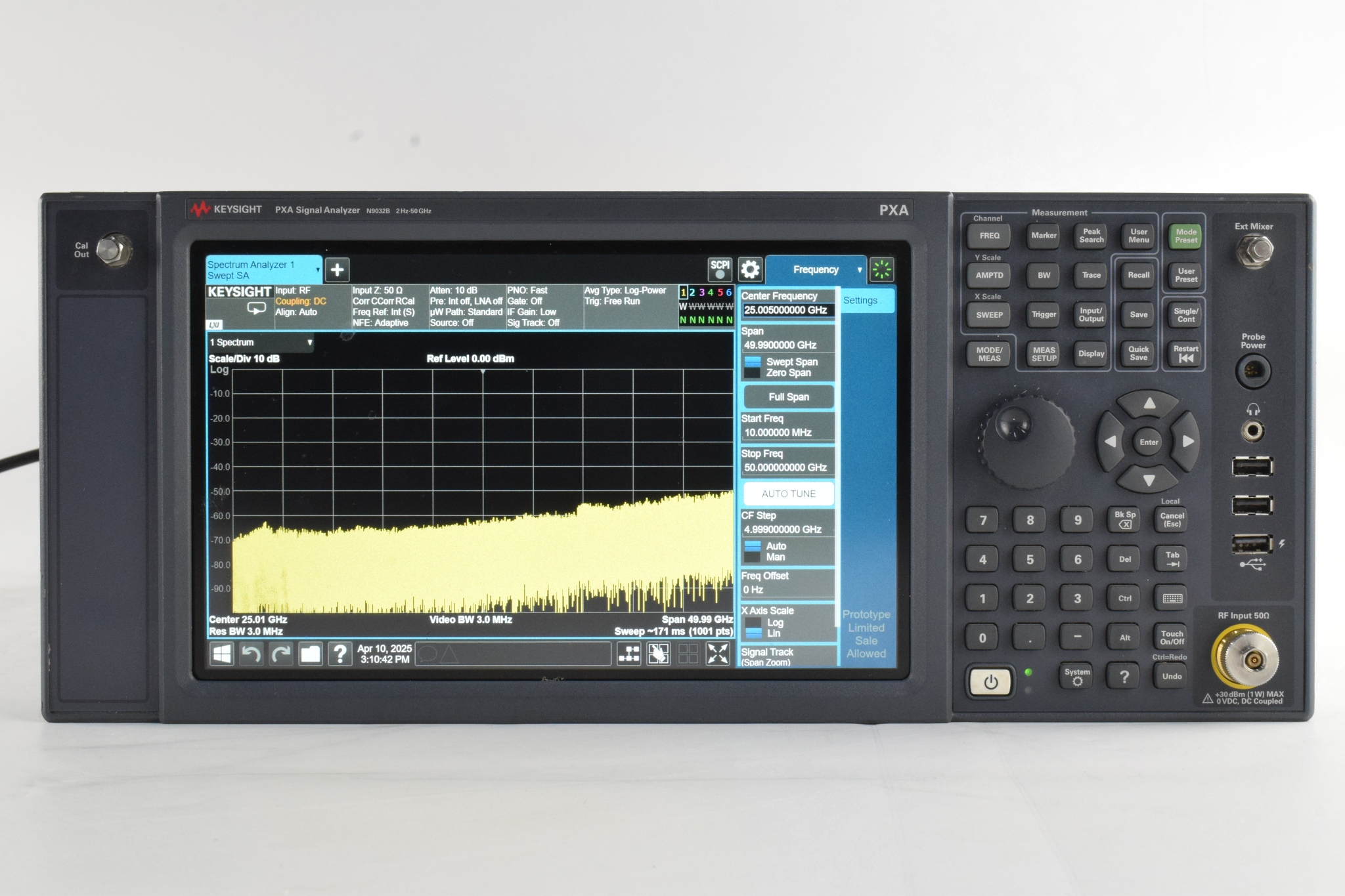
Task: Select trace 1 in trace indicator
Action: click(684, 293)
